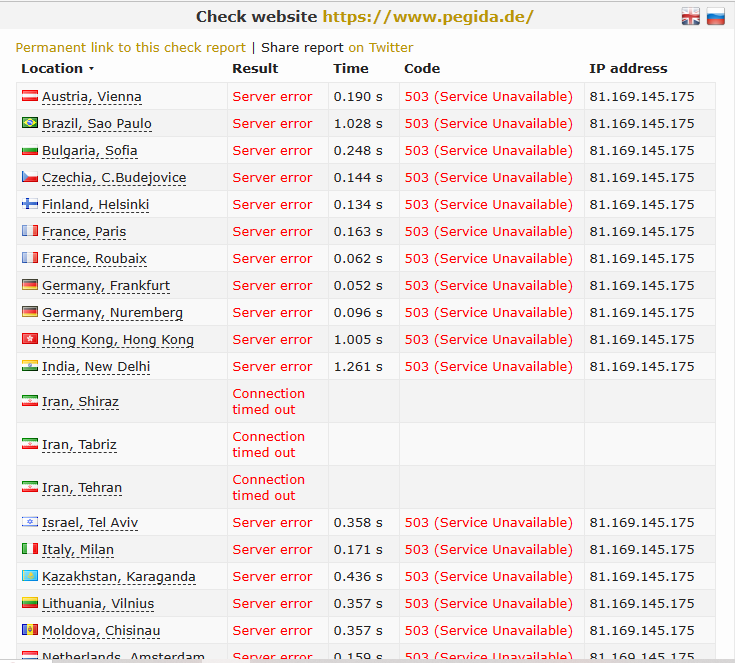Select the 1.261 s time for India
The width and height of the screenshot is (735, 663).
358,367
